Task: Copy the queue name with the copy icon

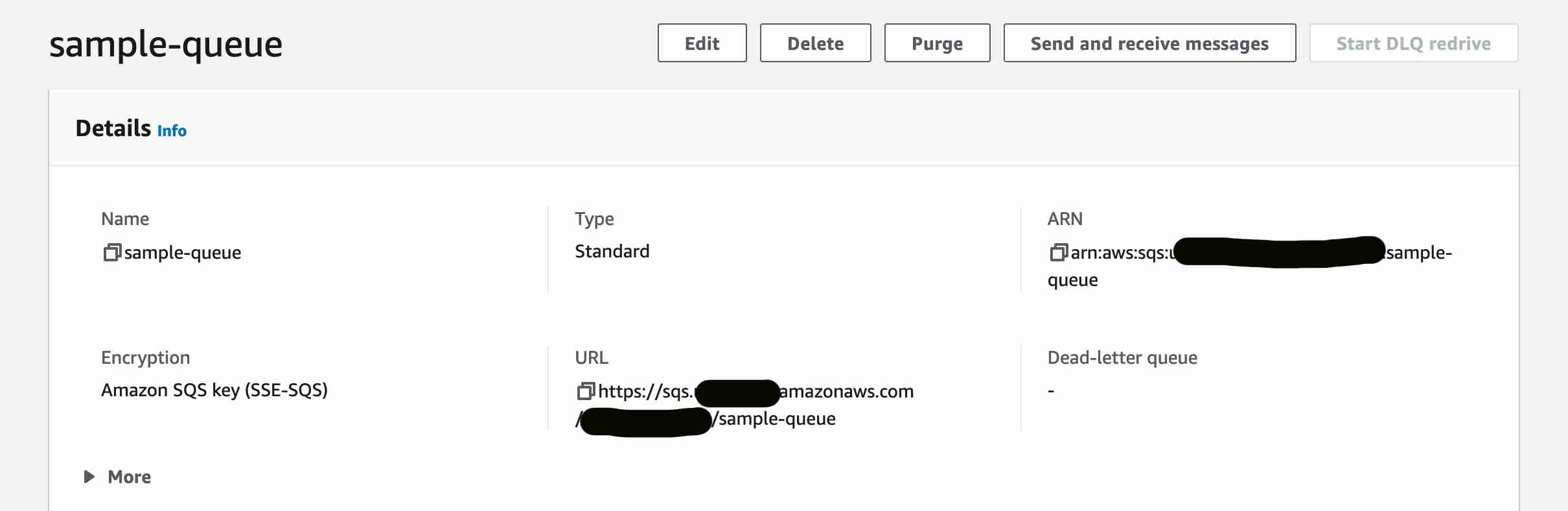Action: (112, 252)
